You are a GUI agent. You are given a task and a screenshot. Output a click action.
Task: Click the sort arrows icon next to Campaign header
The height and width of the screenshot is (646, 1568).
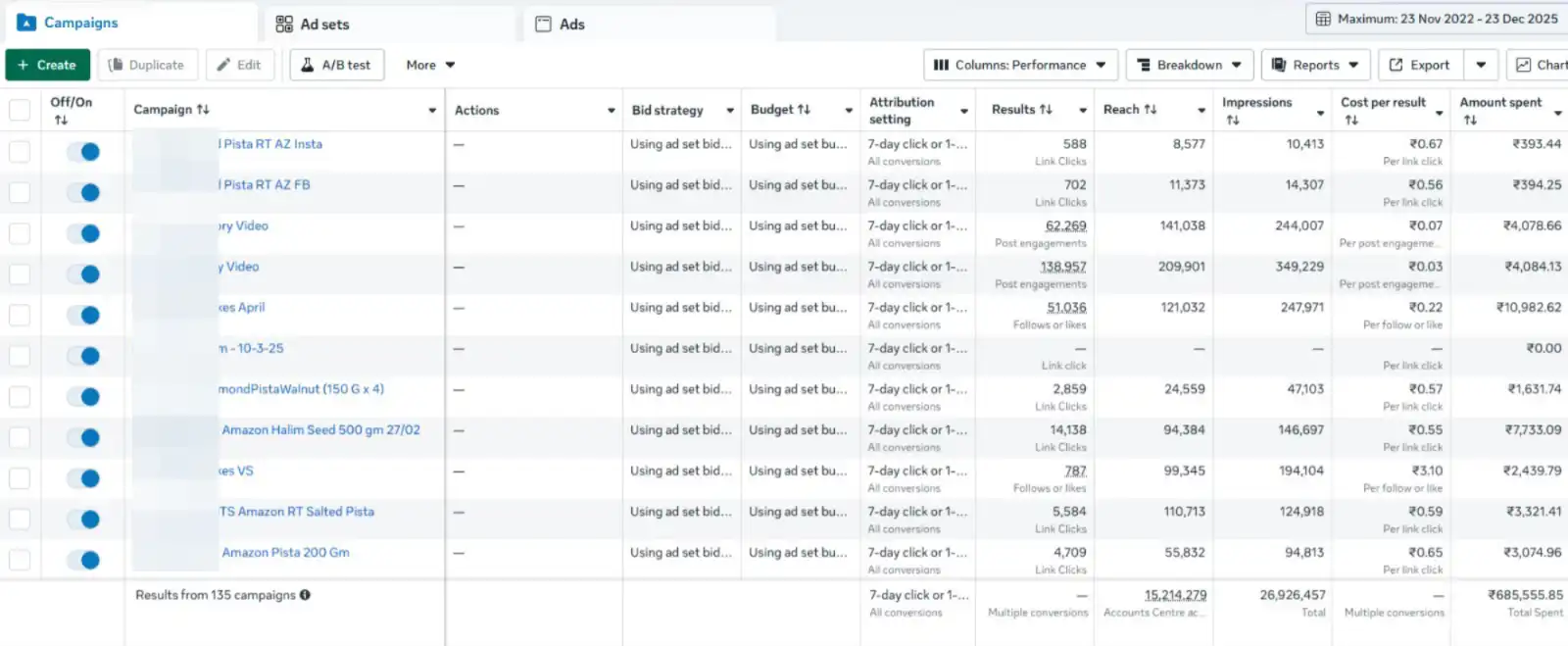pyautogui.click(x=203, y=110)
